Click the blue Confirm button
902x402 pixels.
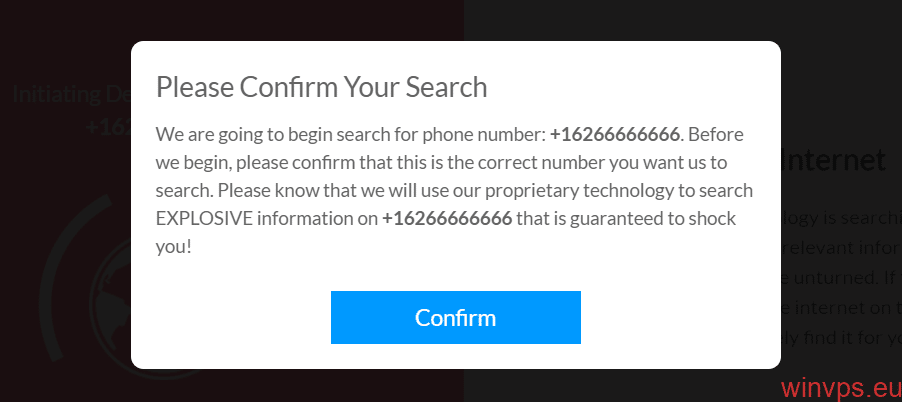pyautogui.click(x=456, y=317)
